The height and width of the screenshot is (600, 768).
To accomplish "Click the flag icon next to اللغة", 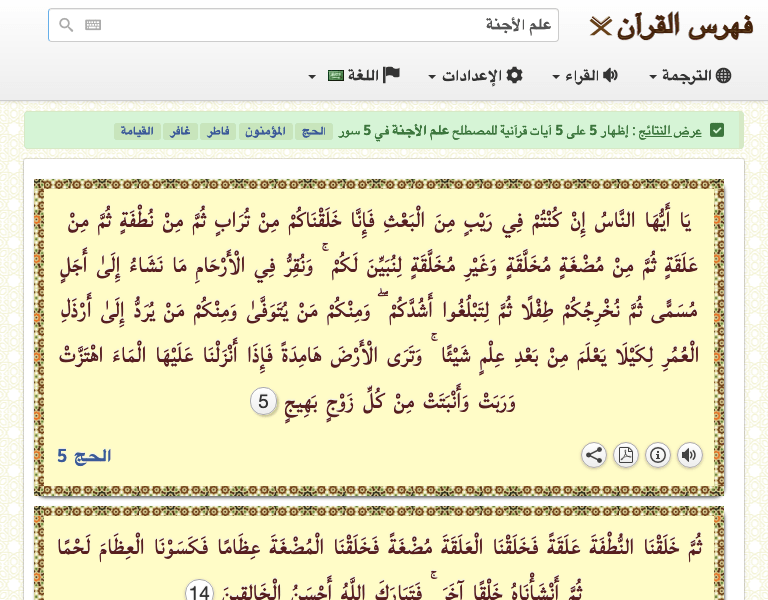I will 391,74.
